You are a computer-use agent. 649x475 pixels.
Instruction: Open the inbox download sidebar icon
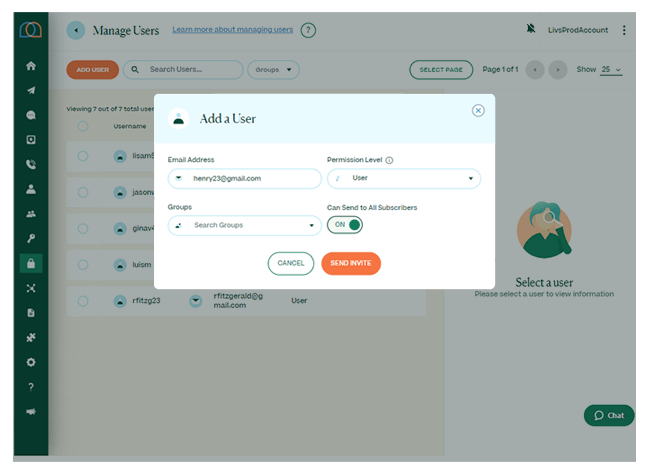(31, 140)
